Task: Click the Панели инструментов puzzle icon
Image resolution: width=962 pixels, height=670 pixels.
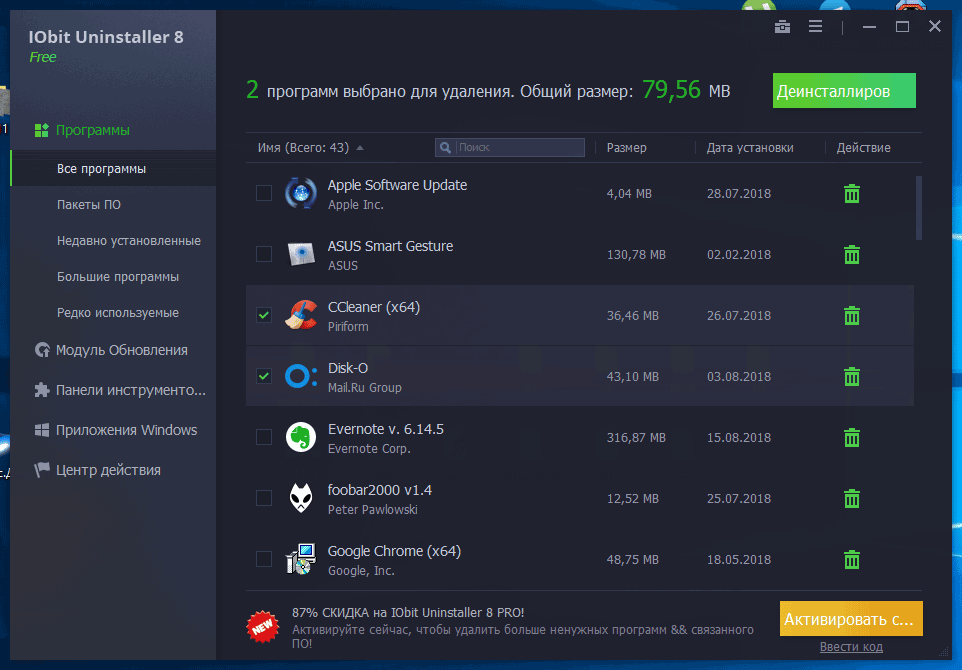Action: tap(42, 390)
